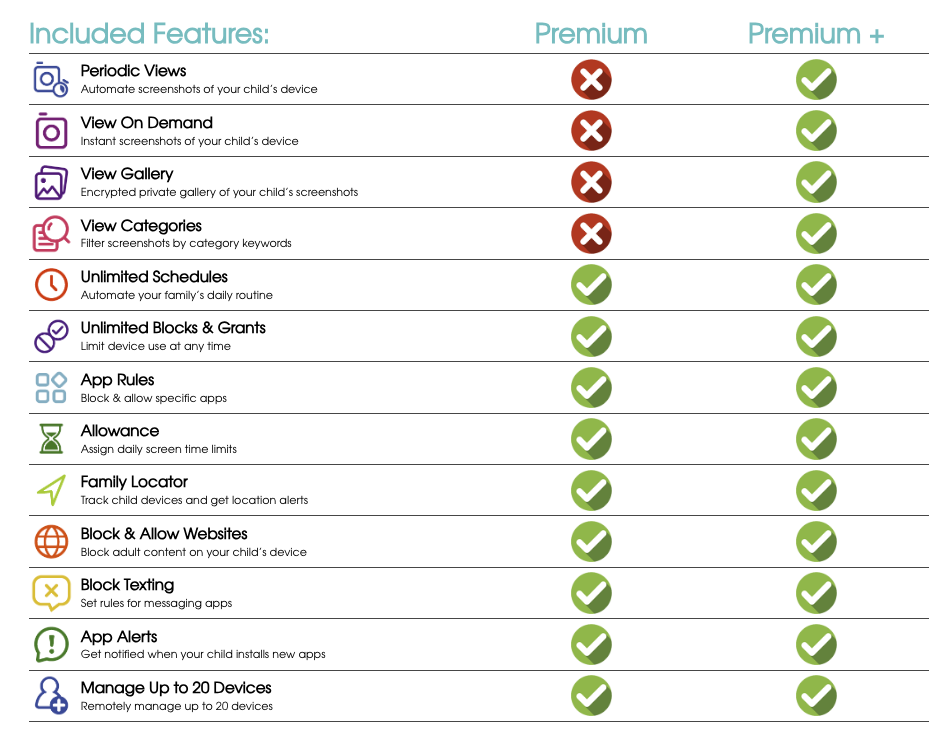Click the Included Features heading
946x729 pixels.
[149, 34]
